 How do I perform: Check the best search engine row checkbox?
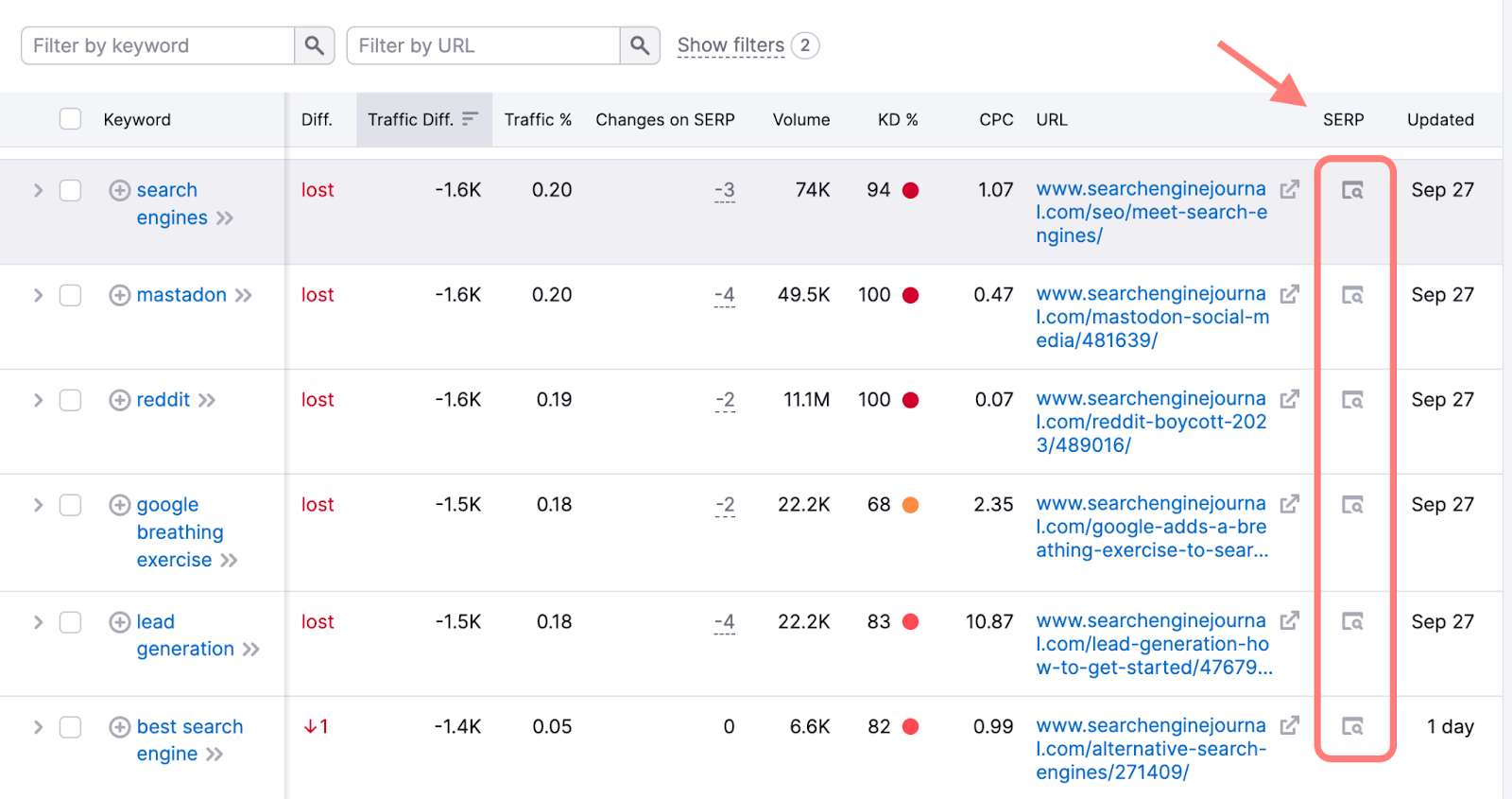(70, 727)
